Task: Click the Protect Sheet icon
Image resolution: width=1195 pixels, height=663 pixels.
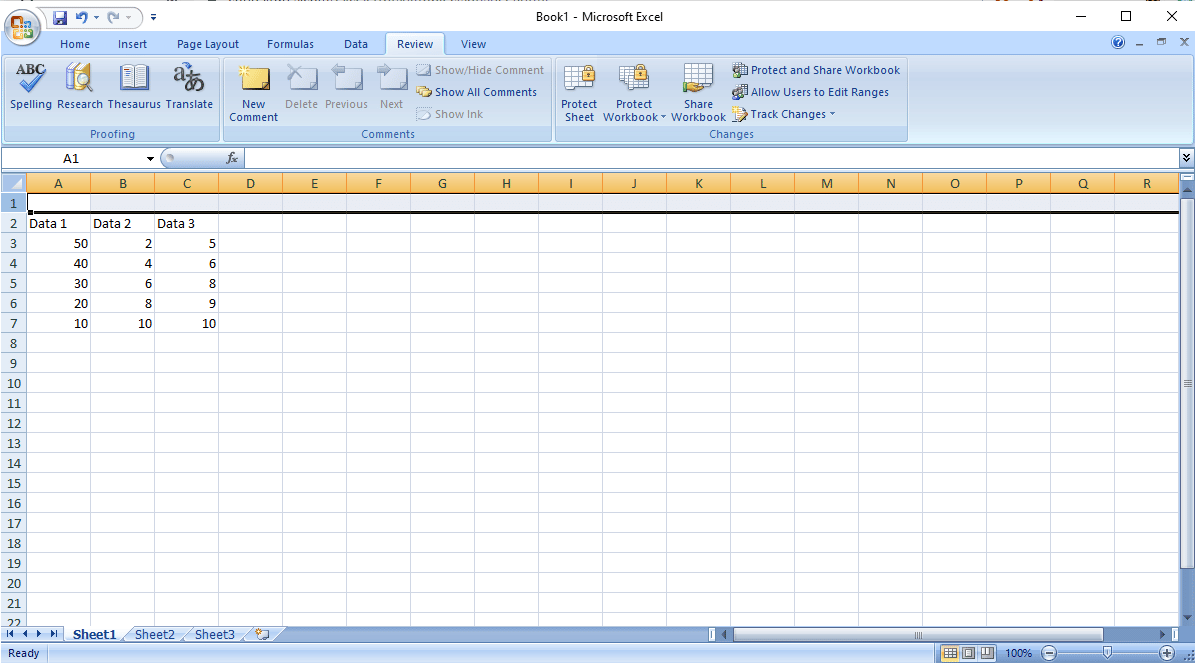Action: tap(579, 93)
